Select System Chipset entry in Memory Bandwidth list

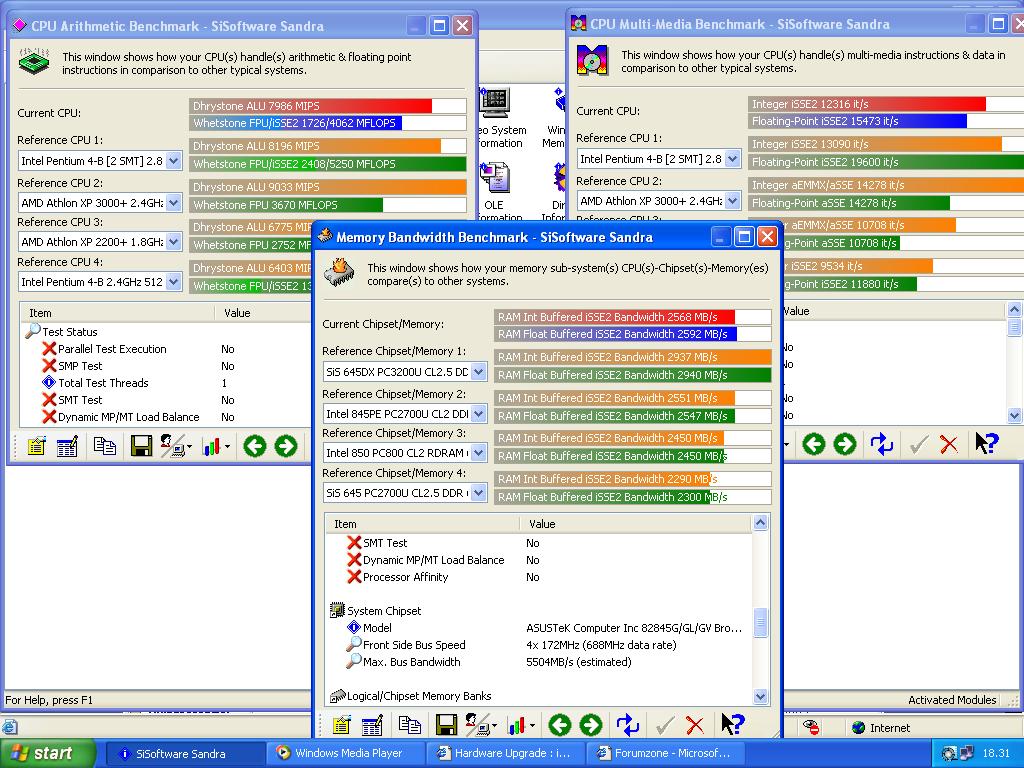click(x=376, y=611)
